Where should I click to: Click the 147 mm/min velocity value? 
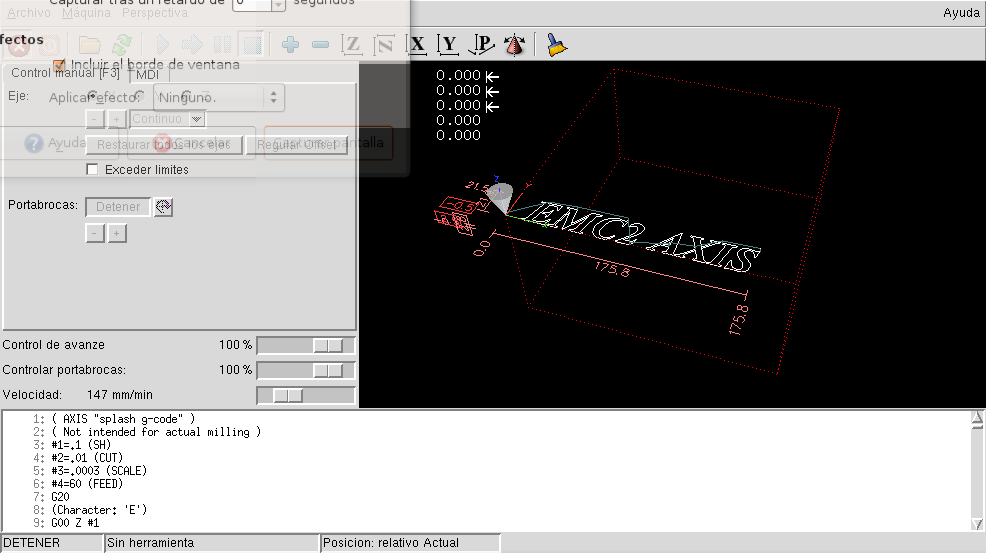point(119,395)
